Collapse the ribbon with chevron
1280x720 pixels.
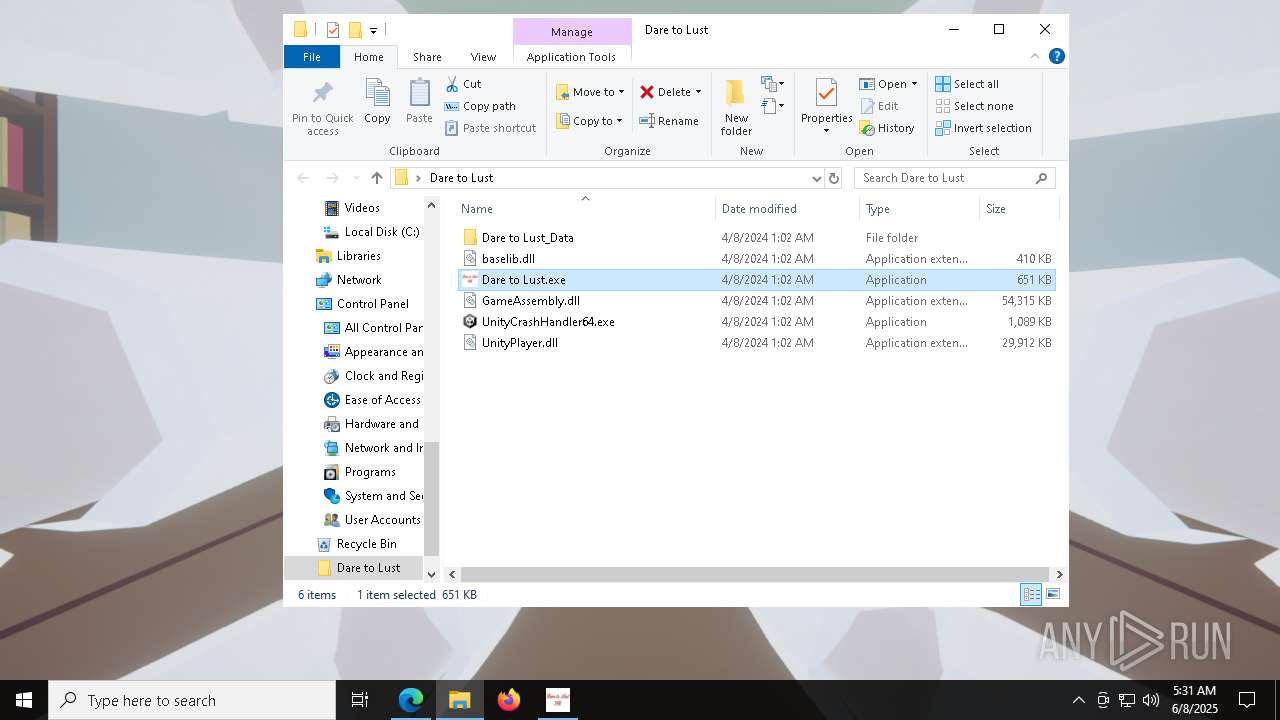(1035, 56)
